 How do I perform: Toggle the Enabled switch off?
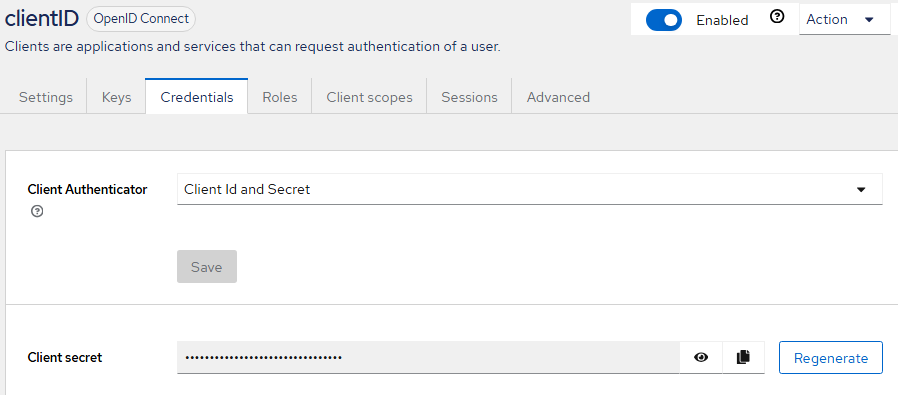coord(664,20)
